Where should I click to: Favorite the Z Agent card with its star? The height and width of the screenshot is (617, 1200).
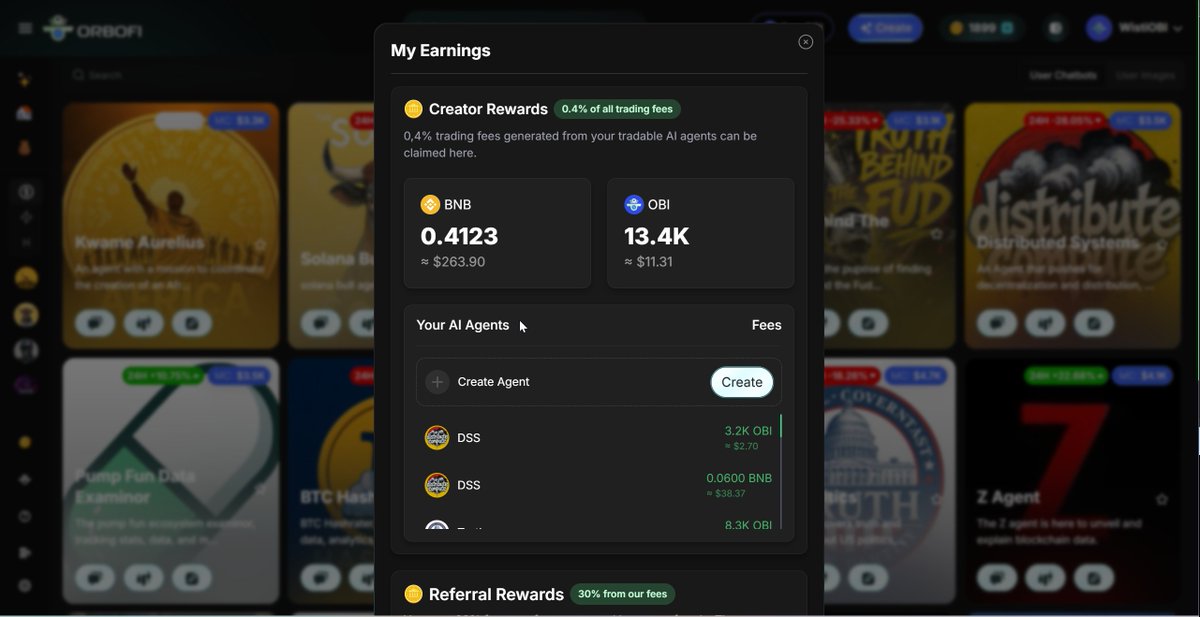click(x=1162, y=499)
